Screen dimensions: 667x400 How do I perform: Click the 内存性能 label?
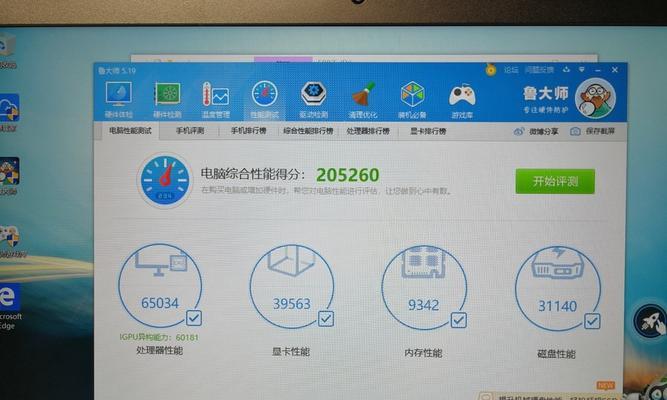(x=423, y=353)
